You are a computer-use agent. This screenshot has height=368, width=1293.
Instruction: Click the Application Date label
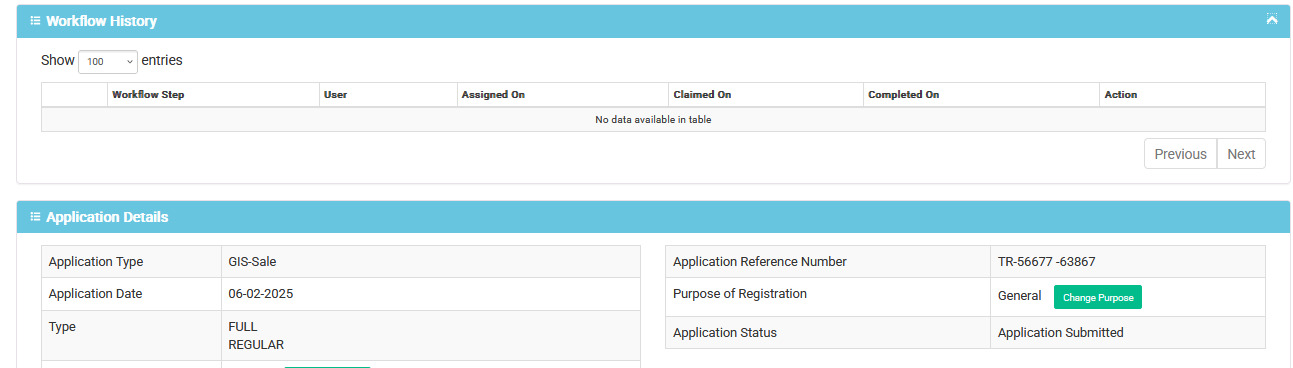point(95,294)
